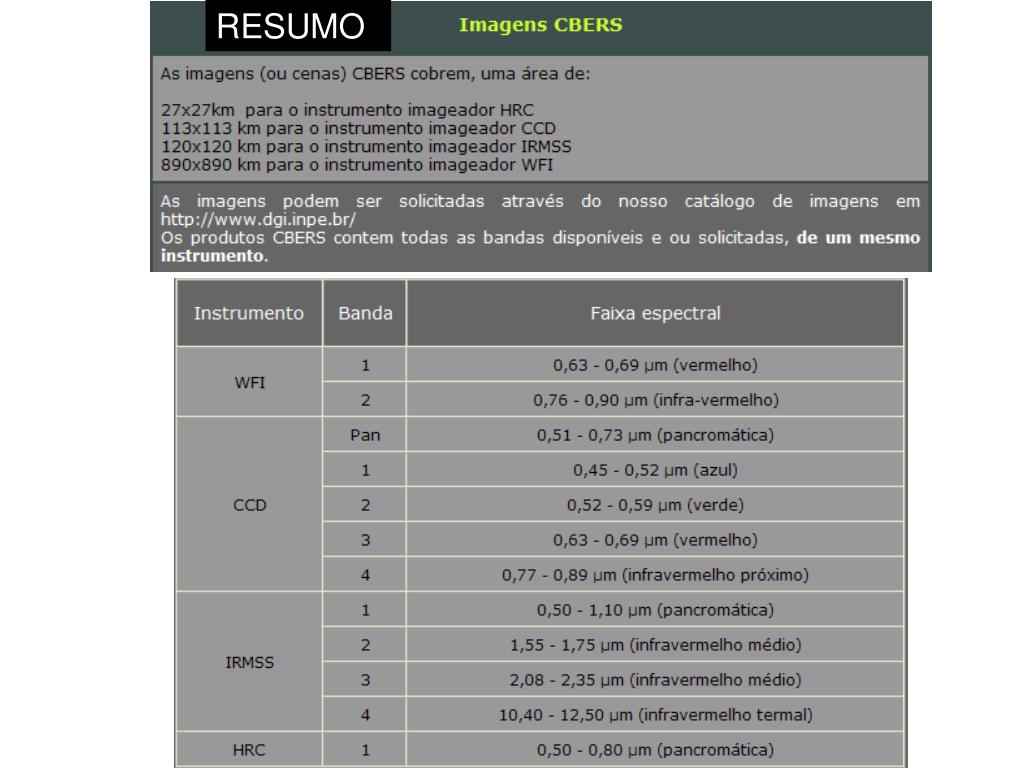
Task: Select the Pan band cell
Action: pos(365,435)
